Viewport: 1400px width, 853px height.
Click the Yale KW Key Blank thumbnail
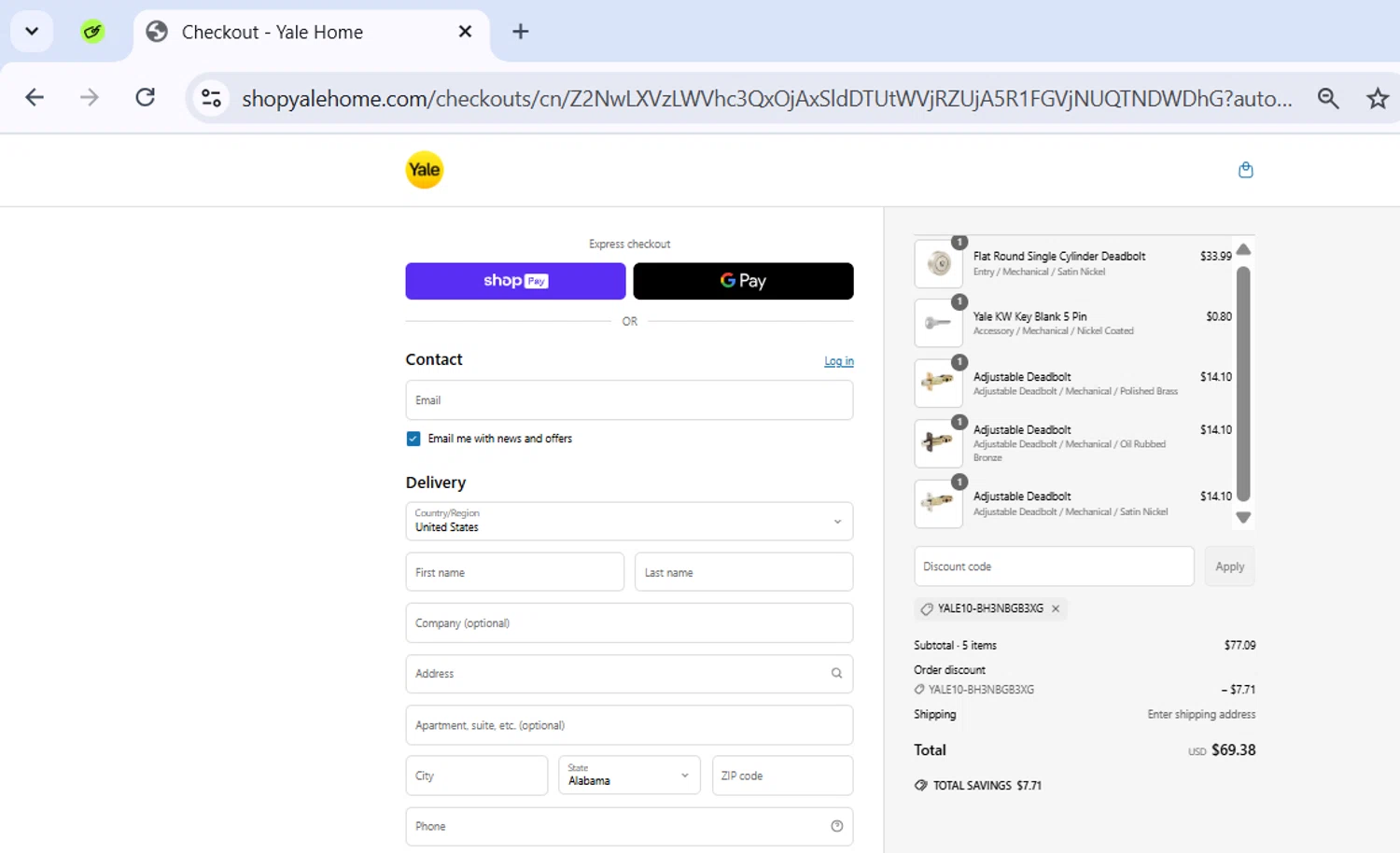point(938,323)
